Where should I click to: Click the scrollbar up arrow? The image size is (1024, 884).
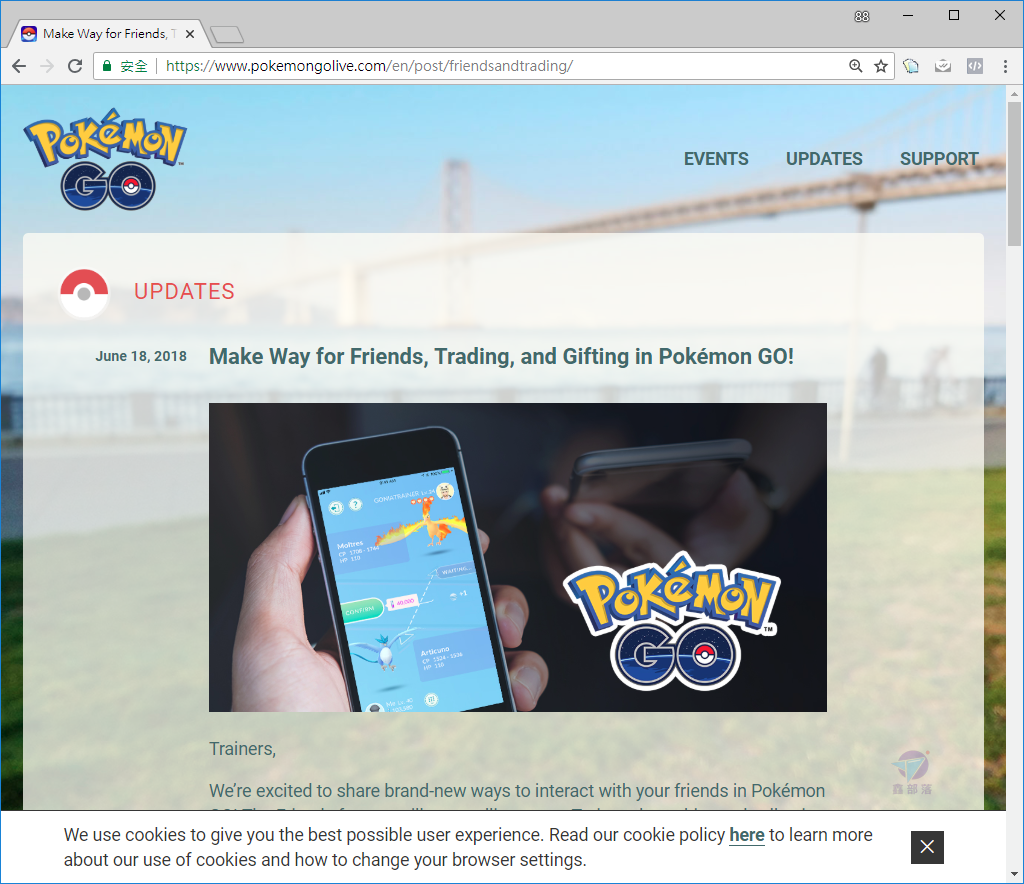point(1014,93)
